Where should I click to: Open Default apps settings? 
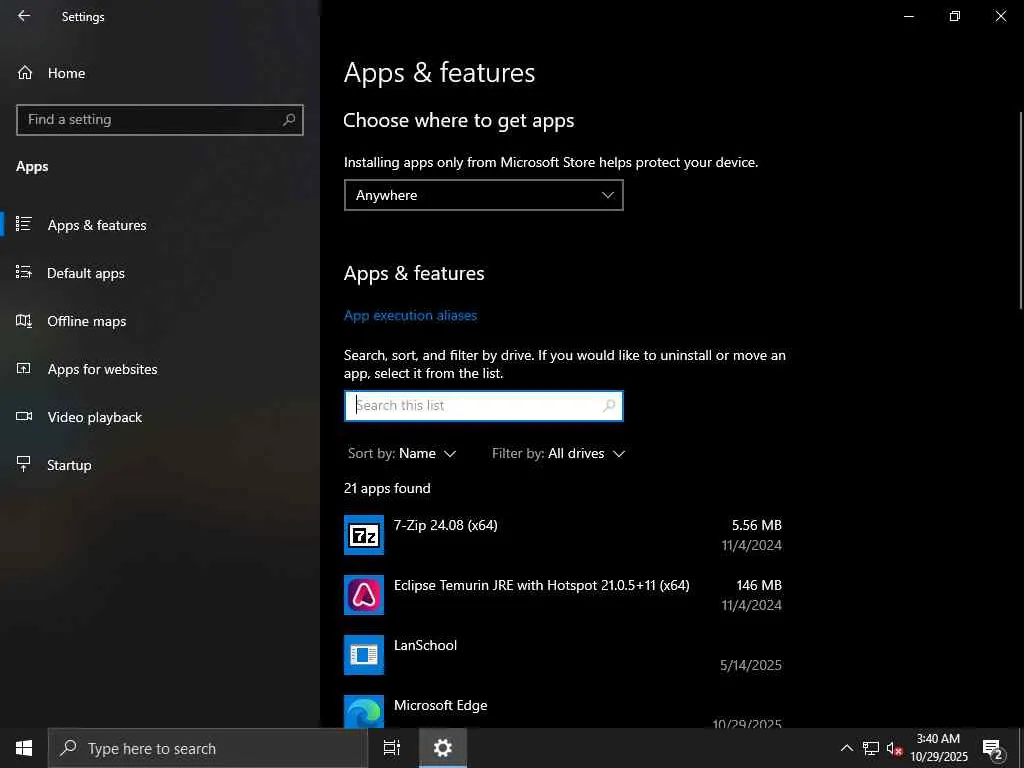pos(86,273)
